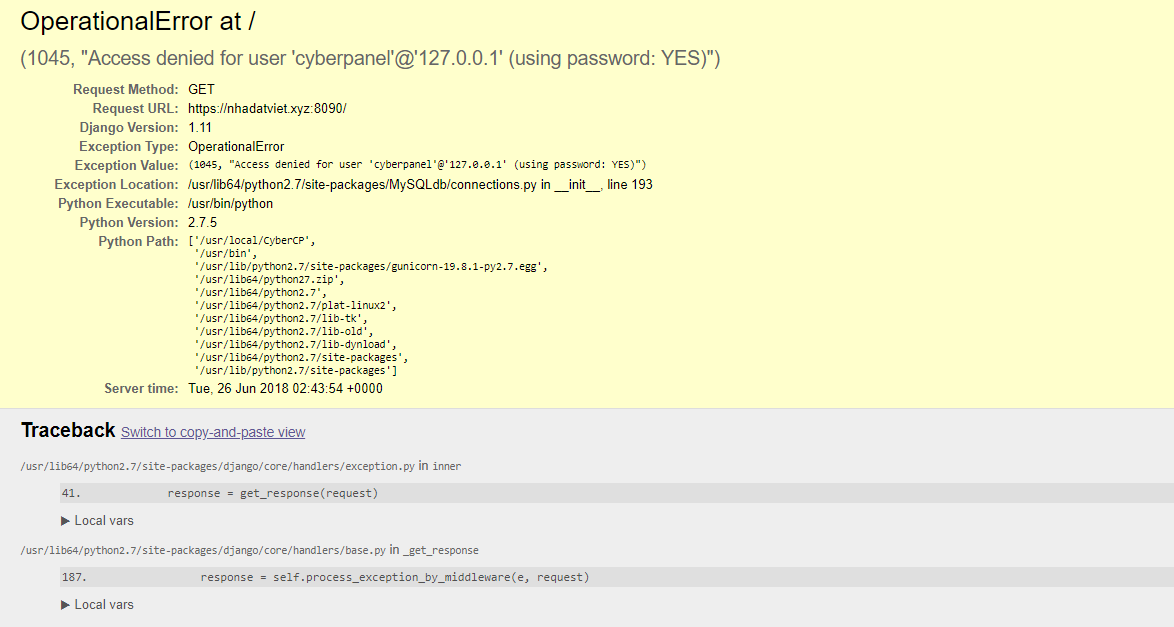
Task: Expand Local vars under base.py frame
Action: point(97,604)
